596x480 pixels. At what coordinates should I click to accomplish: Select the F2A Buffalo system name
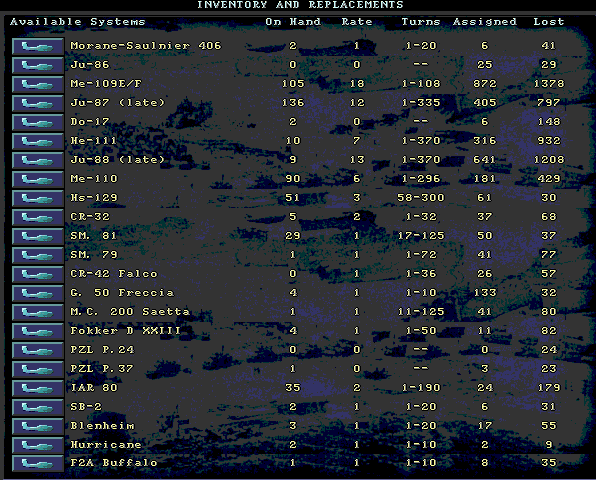[114, 463]
